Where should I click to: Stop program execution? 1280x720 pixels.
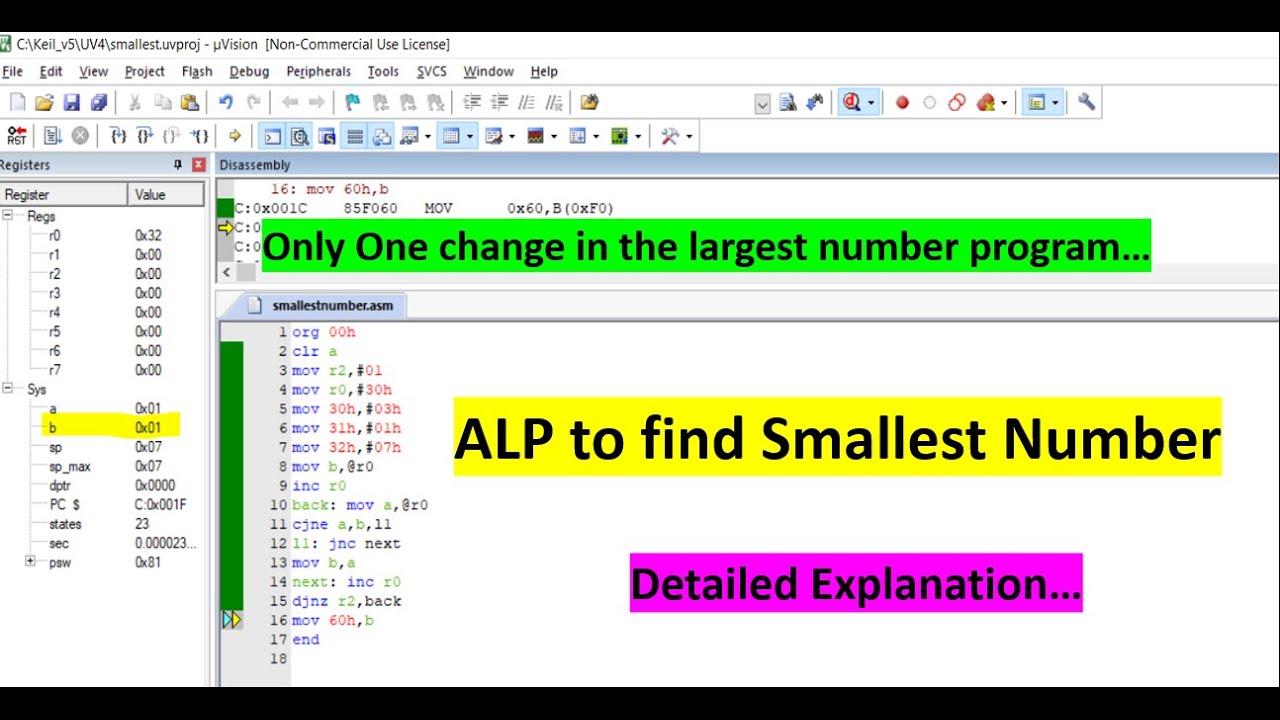80,136
